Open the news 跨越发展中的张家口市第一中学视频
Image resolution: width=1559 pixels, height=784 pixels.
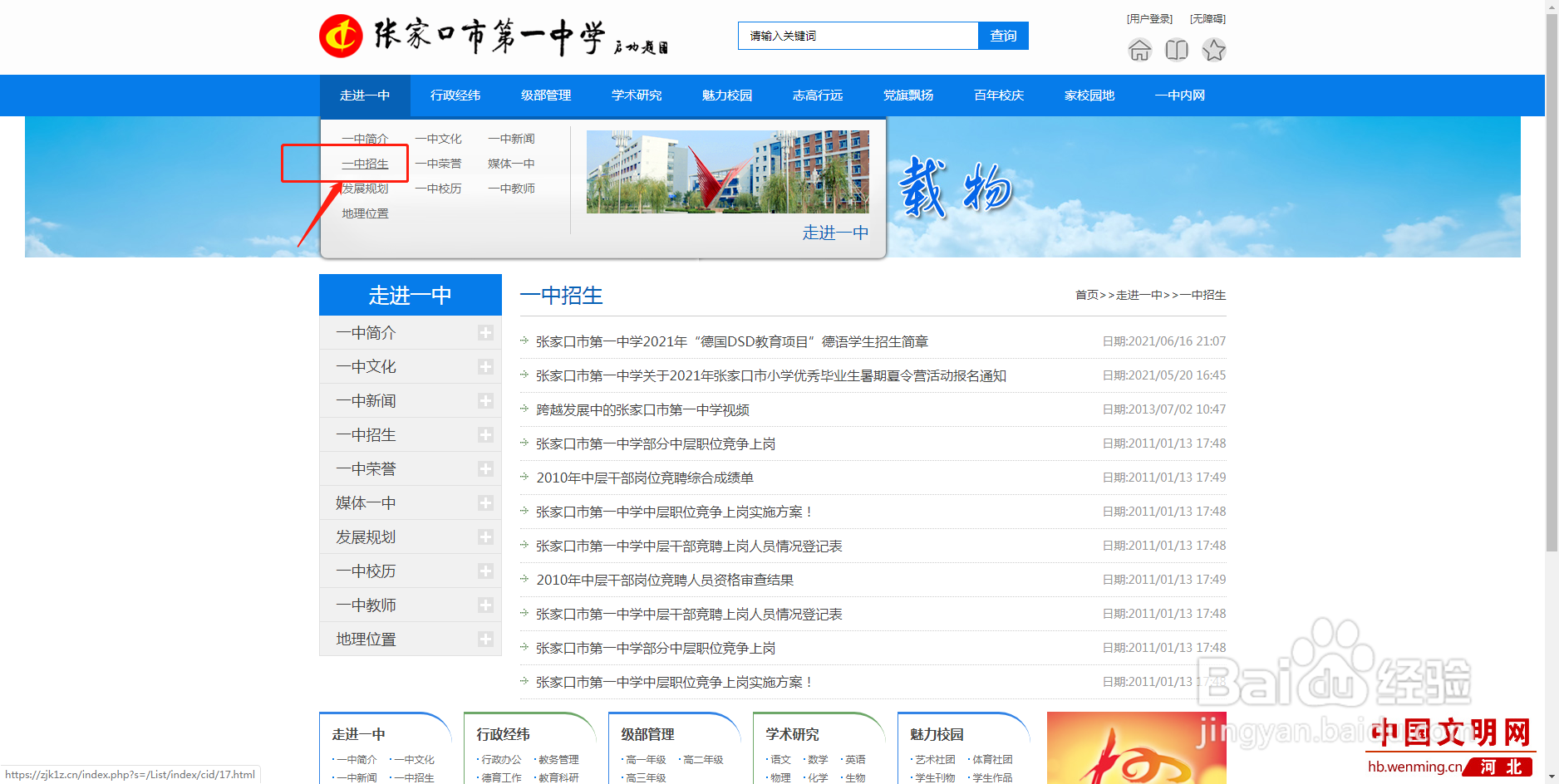point(643,409)
